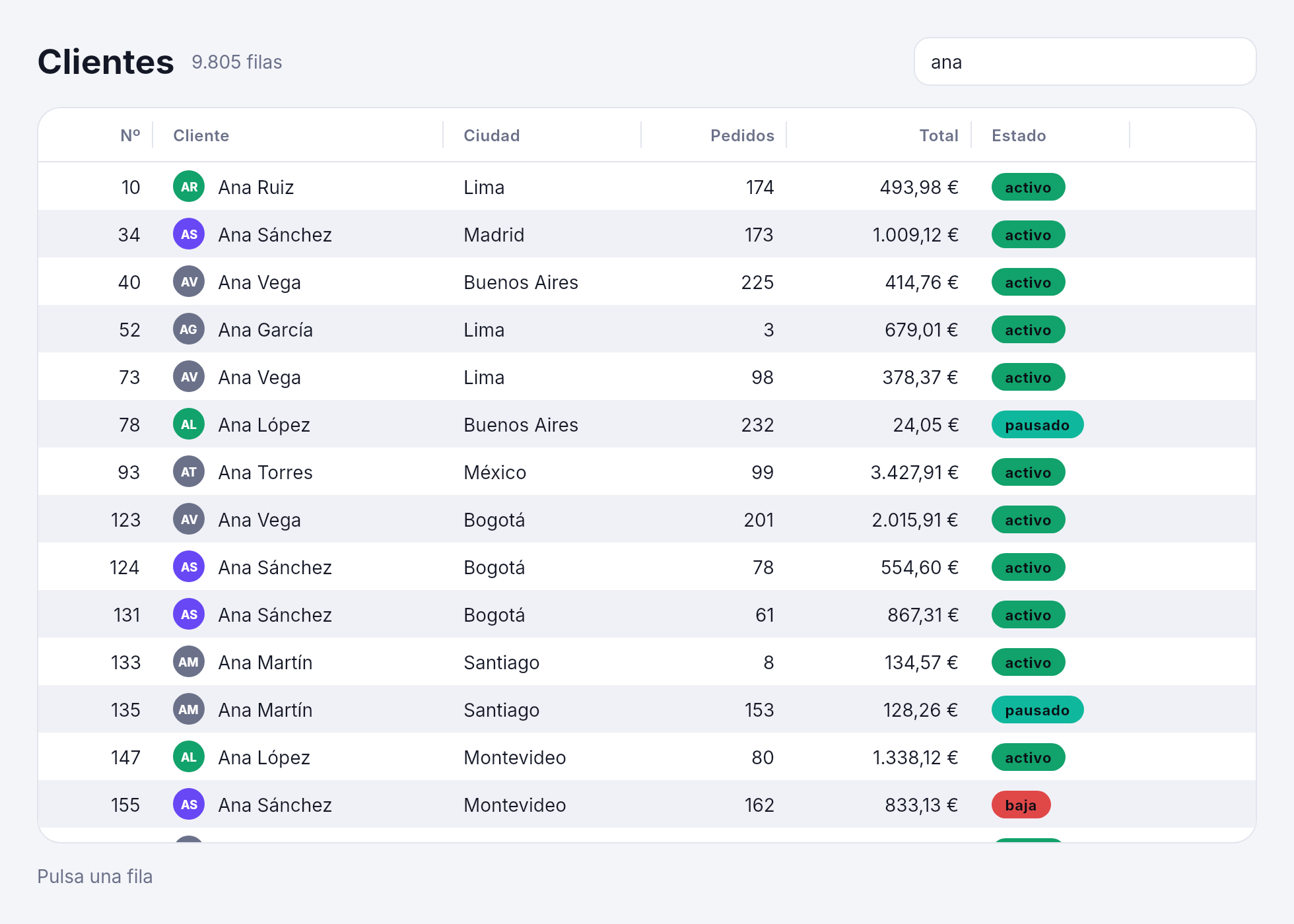Click the total '1.009,12 €'

tap(915, 235)
